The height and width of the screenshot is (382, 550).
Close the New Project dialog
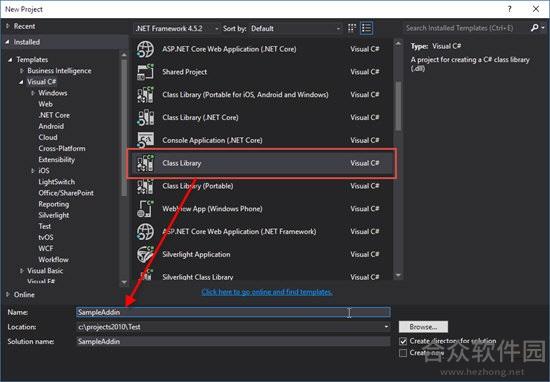point(536,9)
